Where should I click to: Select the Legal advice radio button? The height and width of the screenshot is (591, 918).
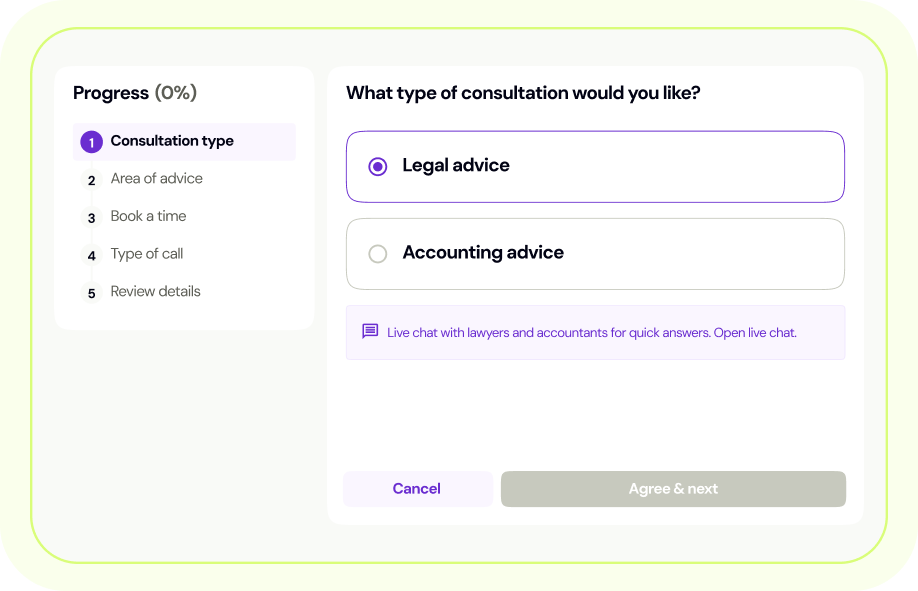[377, 166]
